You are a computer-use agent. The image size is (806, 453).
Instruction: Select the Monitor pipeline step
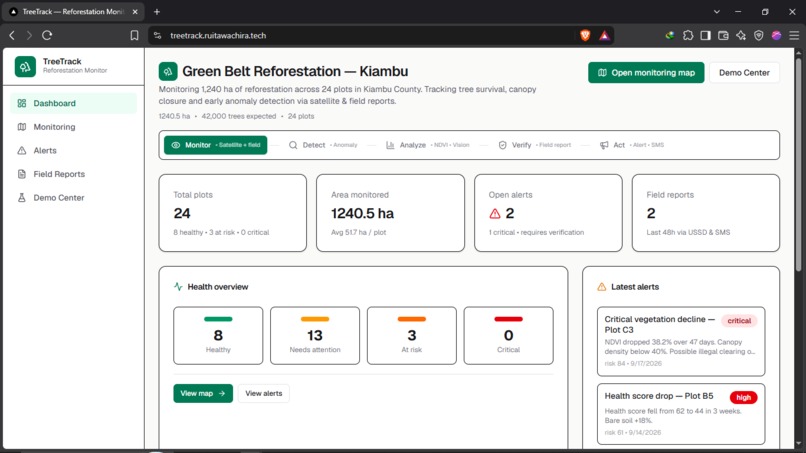point(215,145)
